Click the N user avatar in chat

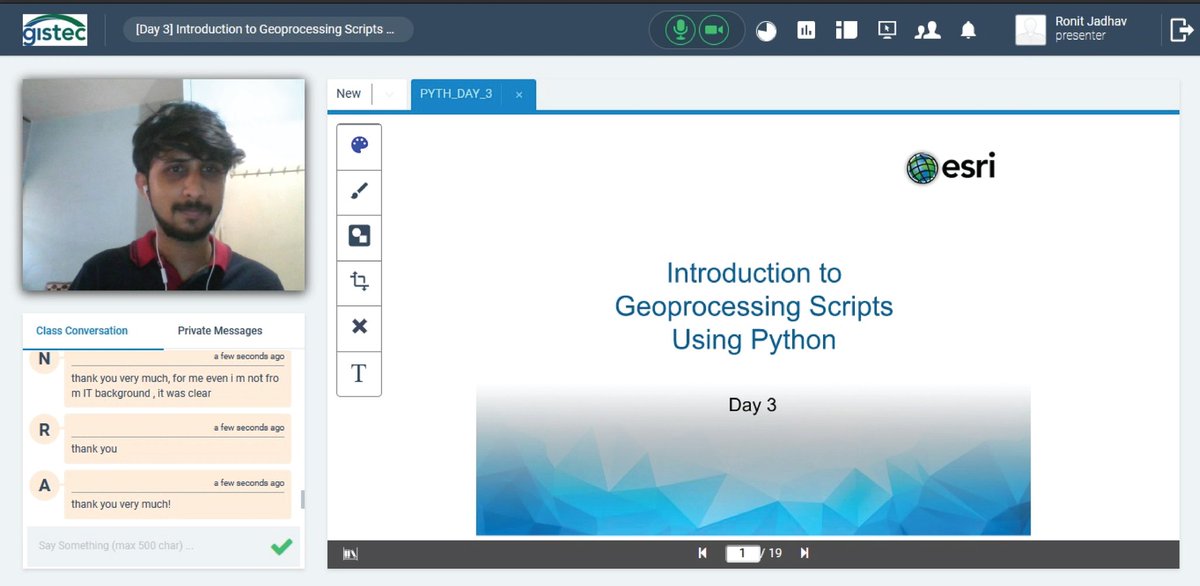44,359
